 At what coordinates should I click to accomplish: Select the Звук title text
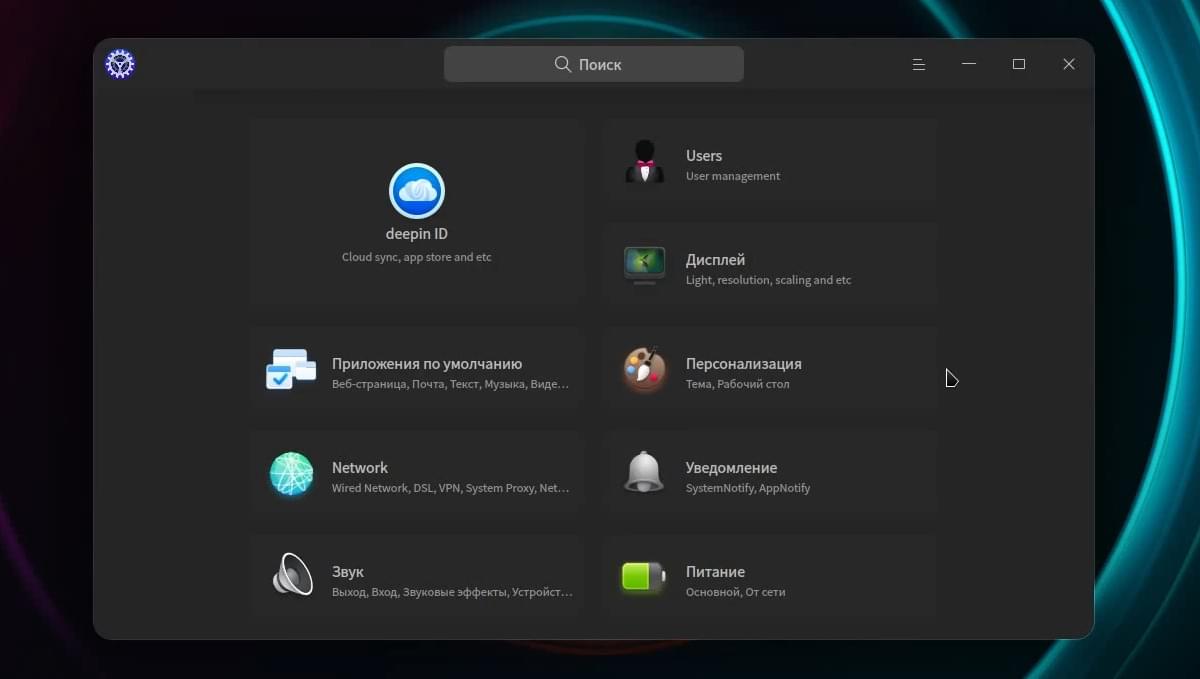[348, 572]
